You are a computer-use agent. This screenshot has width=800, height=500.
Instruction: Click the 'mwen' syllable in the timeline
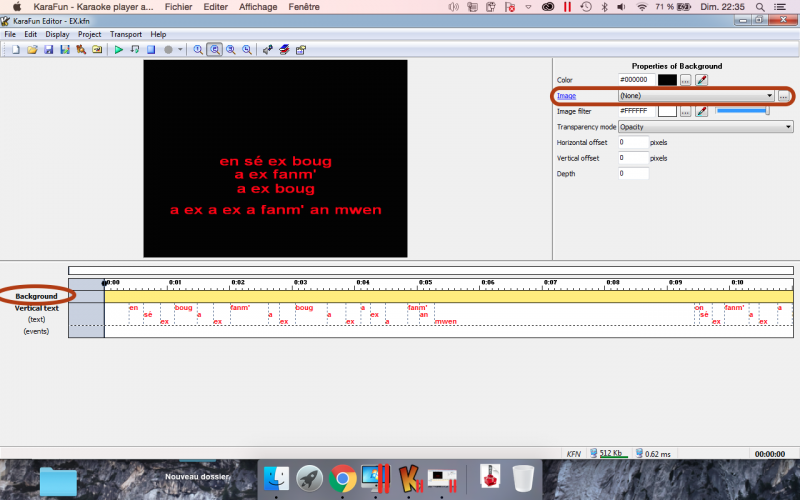pos(445,321)
